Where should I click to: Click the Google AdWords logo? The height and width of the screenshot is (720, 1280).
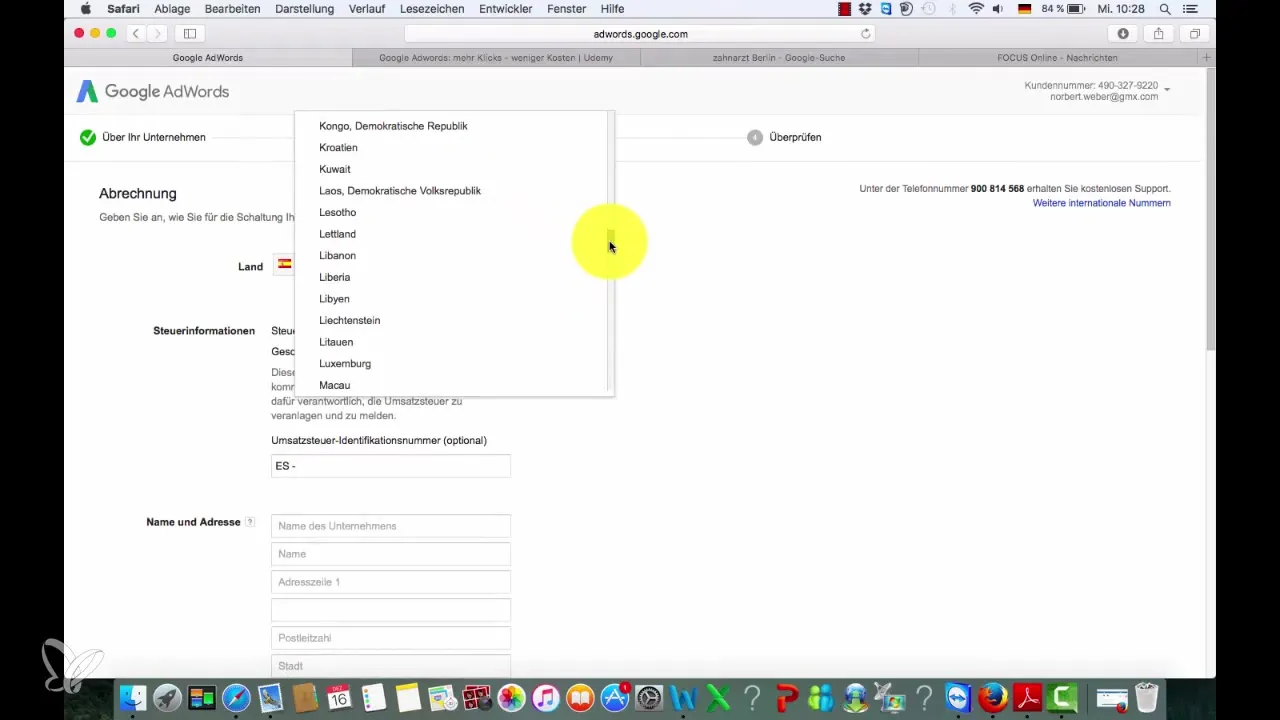153,92
